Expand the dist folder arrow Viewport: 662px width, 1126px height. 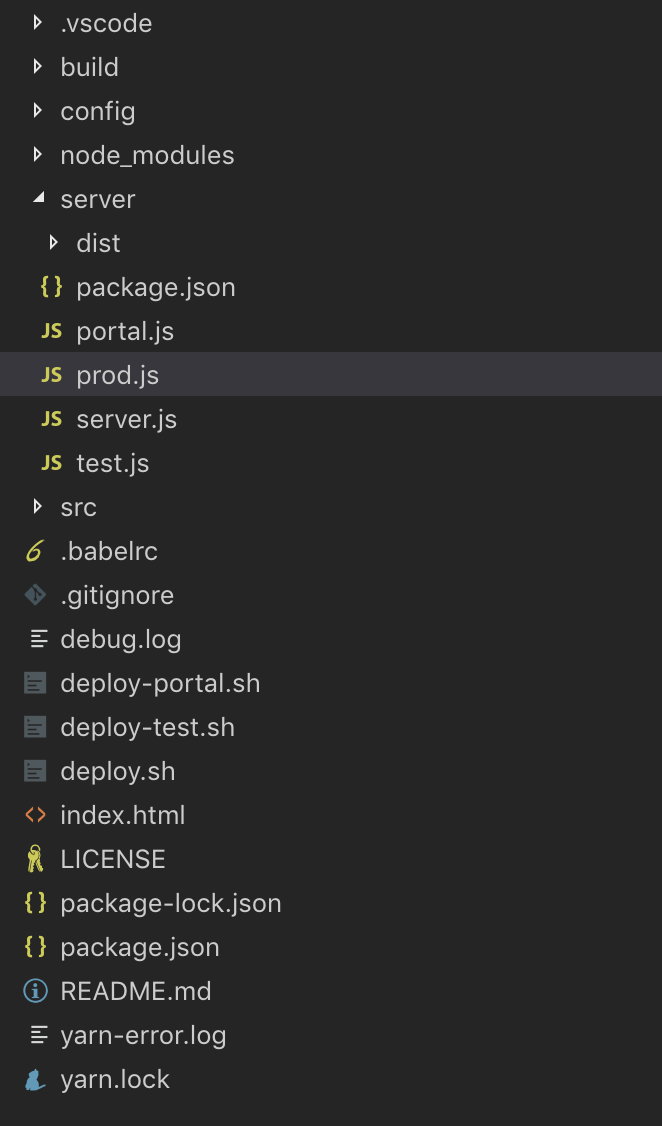[x=54, y=243]
